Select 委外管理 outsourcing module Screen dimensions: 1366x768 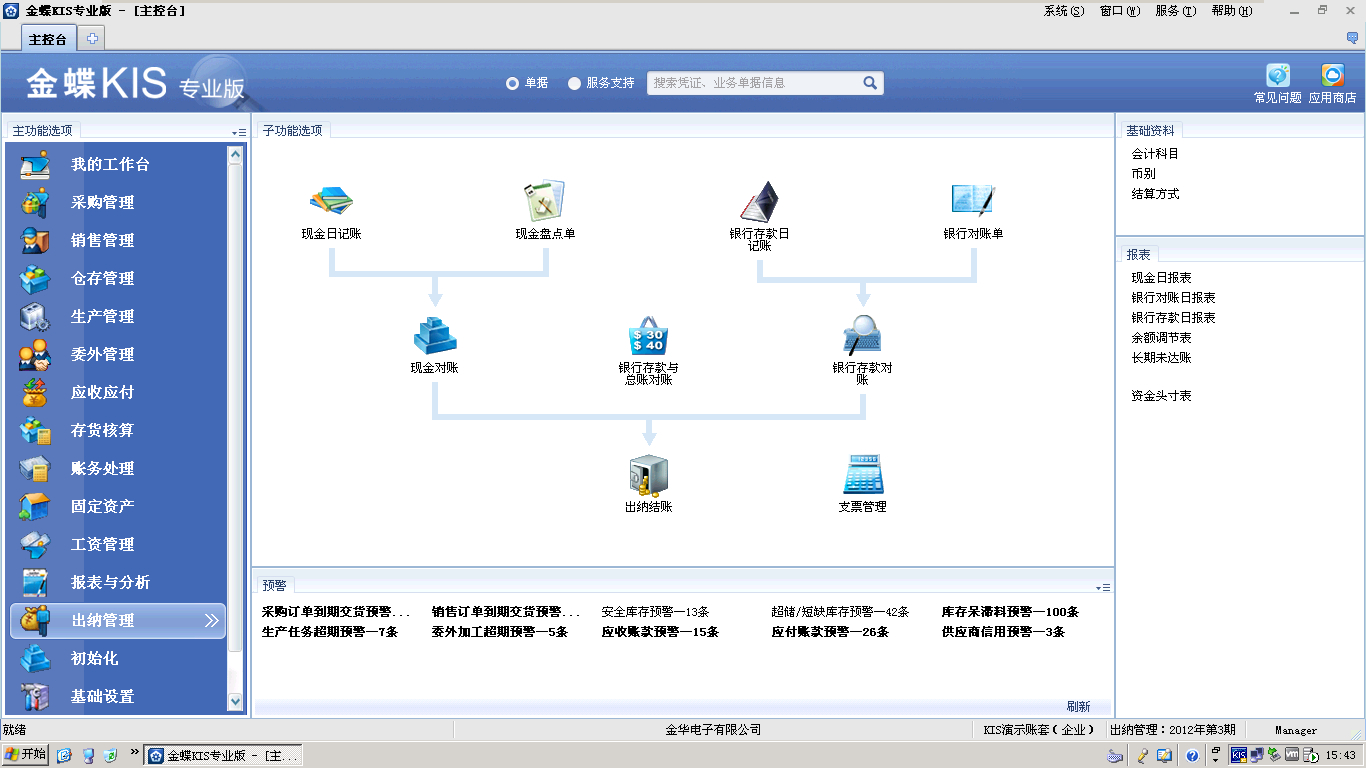click(x=102, y=354)
